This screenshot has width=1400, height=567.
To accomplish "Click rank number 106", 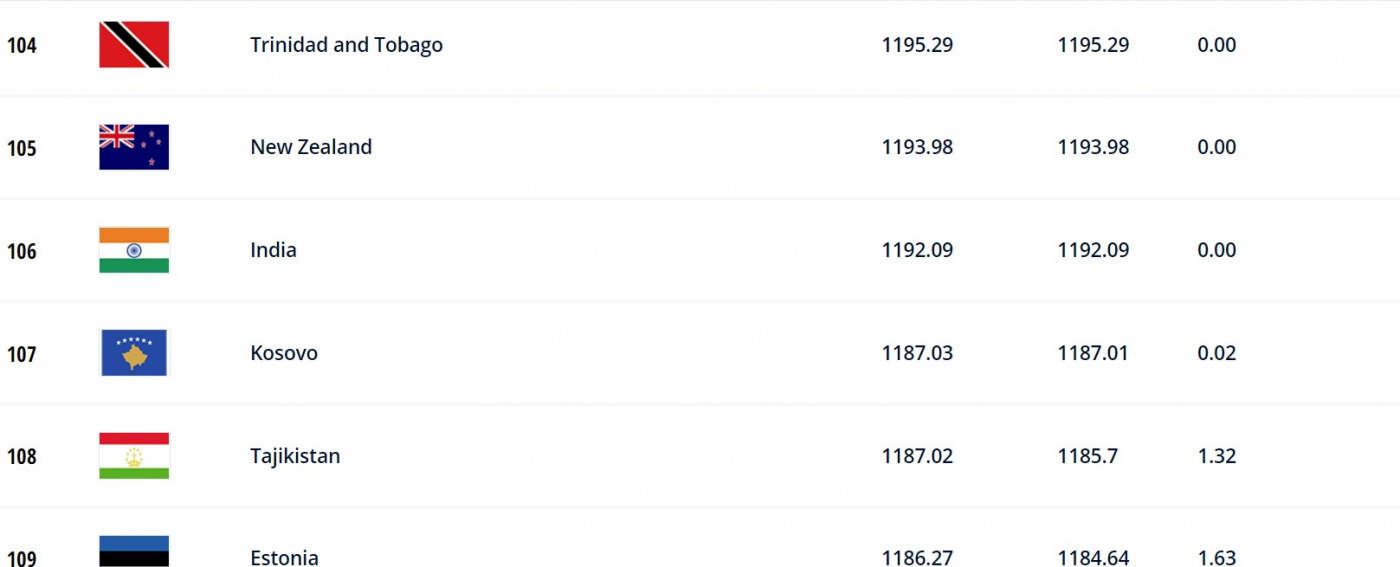I will pos(22,251).
